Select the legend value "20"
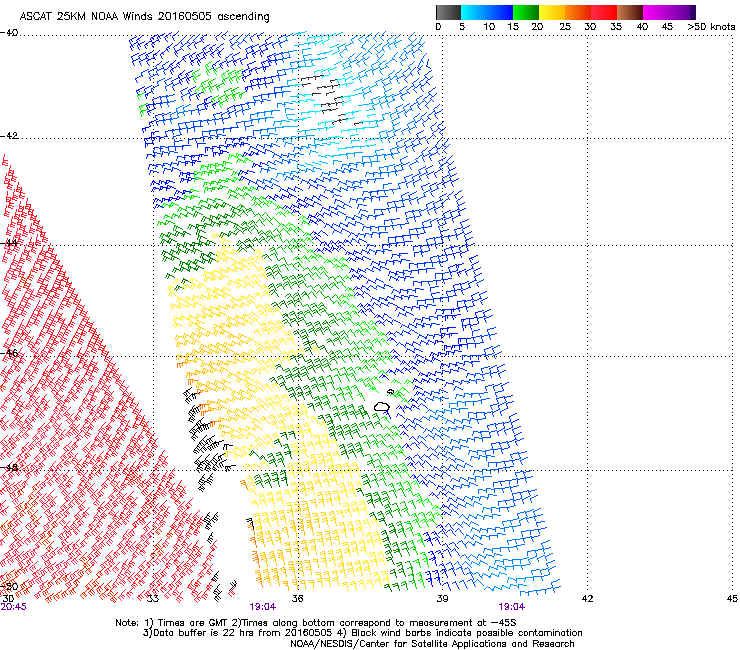The height and width of the screenshot is (650, 740). 537,27
